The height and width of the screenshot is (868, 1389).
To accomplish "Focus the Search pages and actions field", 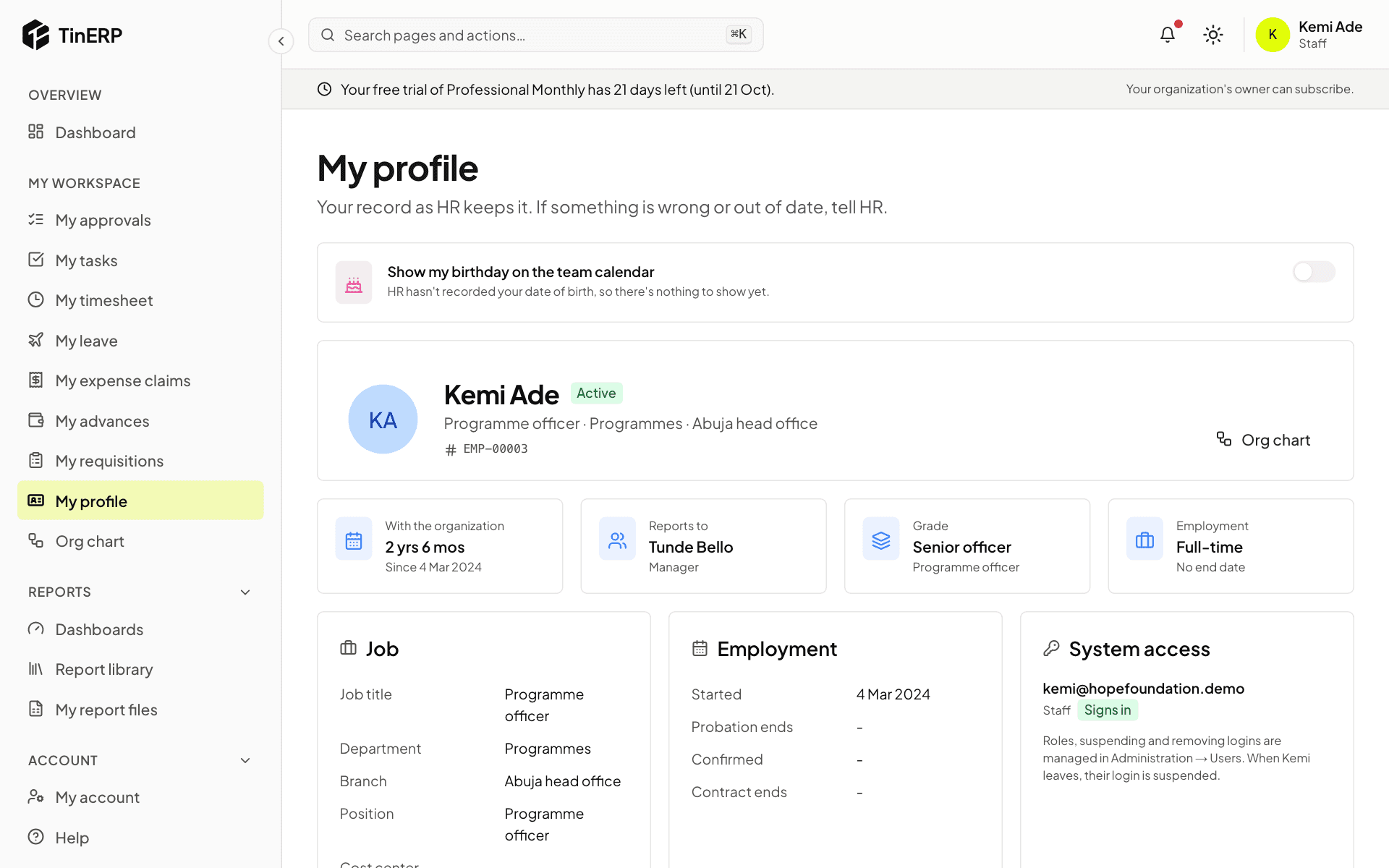I will (x=536, y=35).
